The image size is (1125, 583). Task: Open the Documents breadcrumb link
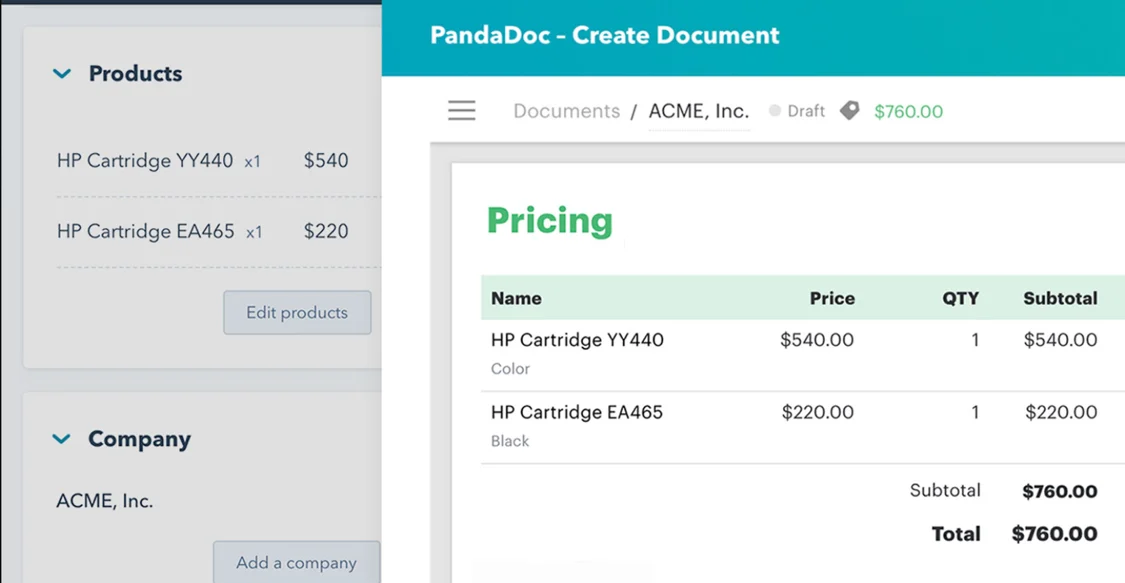(566, 111)
